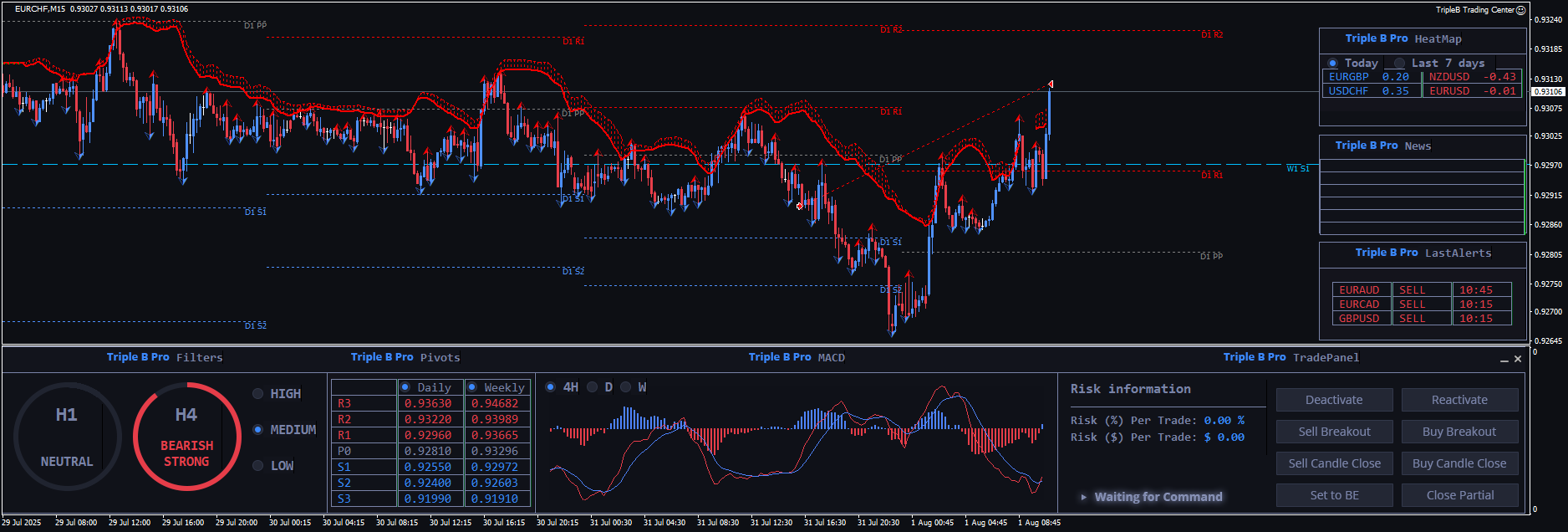The height and width of the screenshot is (532, 1568).
Task: Click the arrow marker at latest candle
Action: pos(1050,84)
